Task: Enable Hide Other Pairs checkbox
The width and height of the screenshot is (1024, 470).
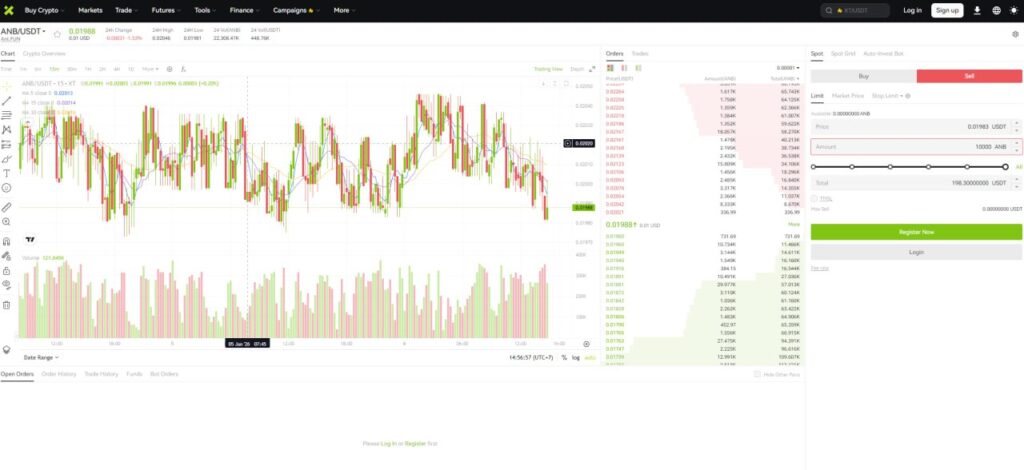Action: (x=758, y=374)
